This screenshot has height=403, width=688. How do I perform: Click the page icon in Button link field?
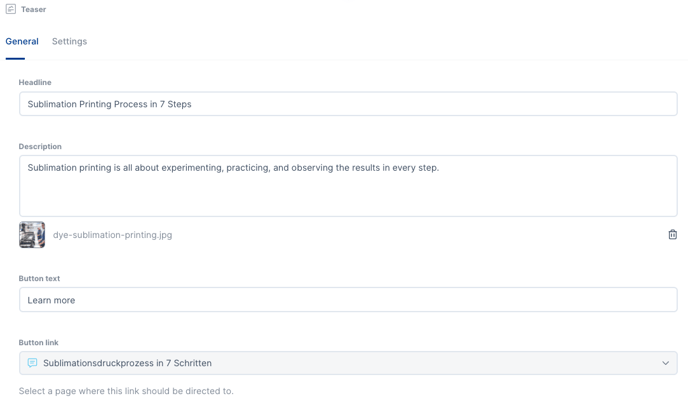(32, 363)
